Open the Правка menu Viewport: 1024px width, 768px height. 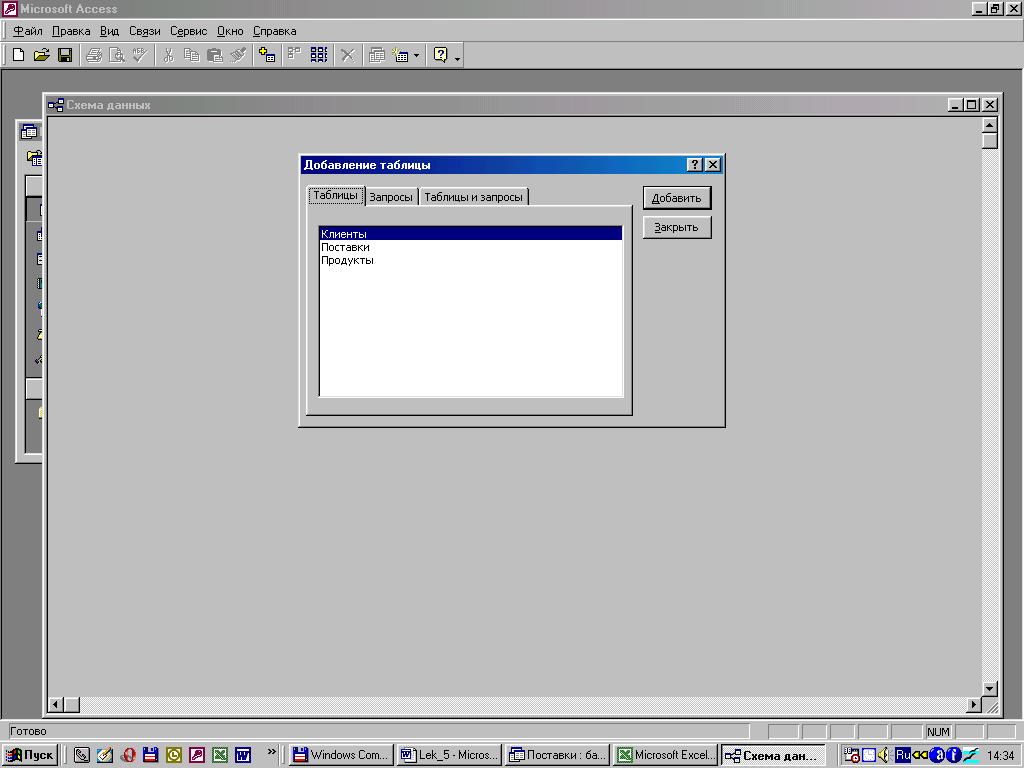tap(71, 31)
